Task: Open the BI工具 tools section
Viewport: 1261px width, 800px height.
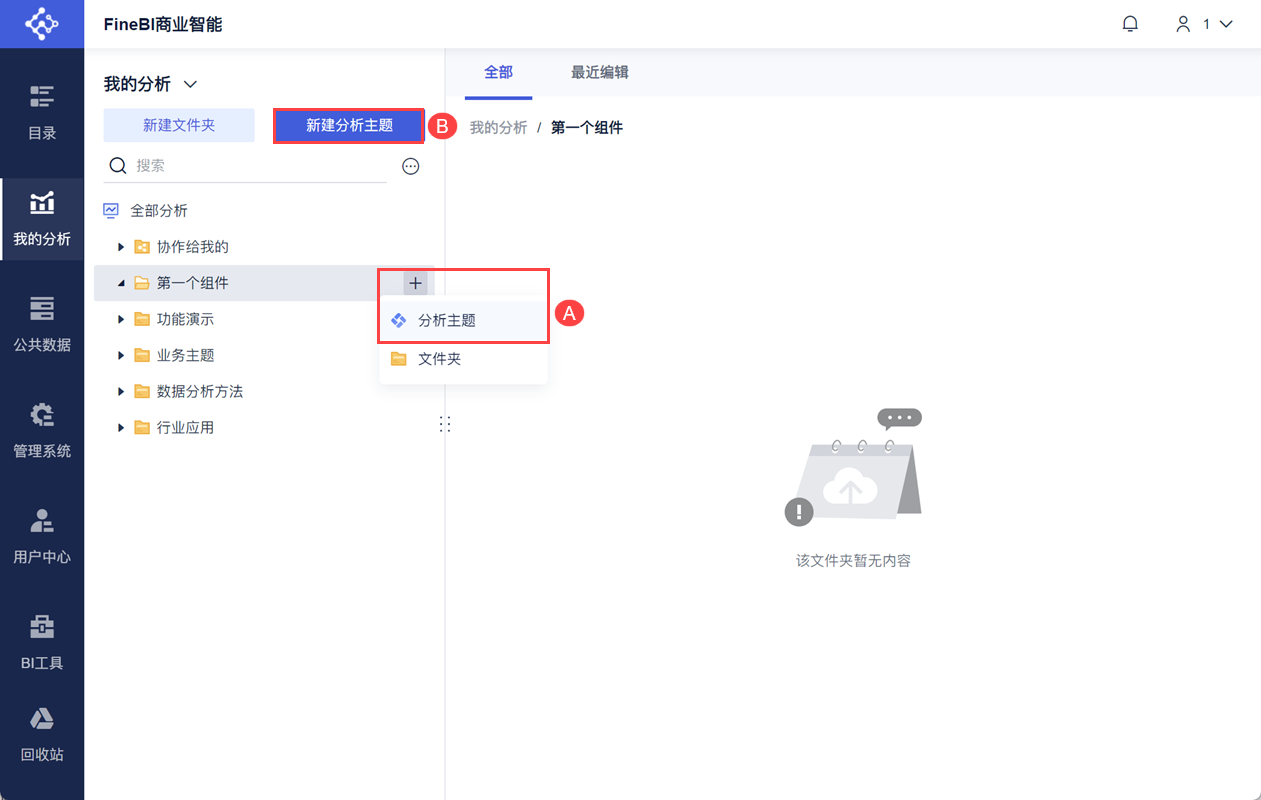Action: (42, 642)
